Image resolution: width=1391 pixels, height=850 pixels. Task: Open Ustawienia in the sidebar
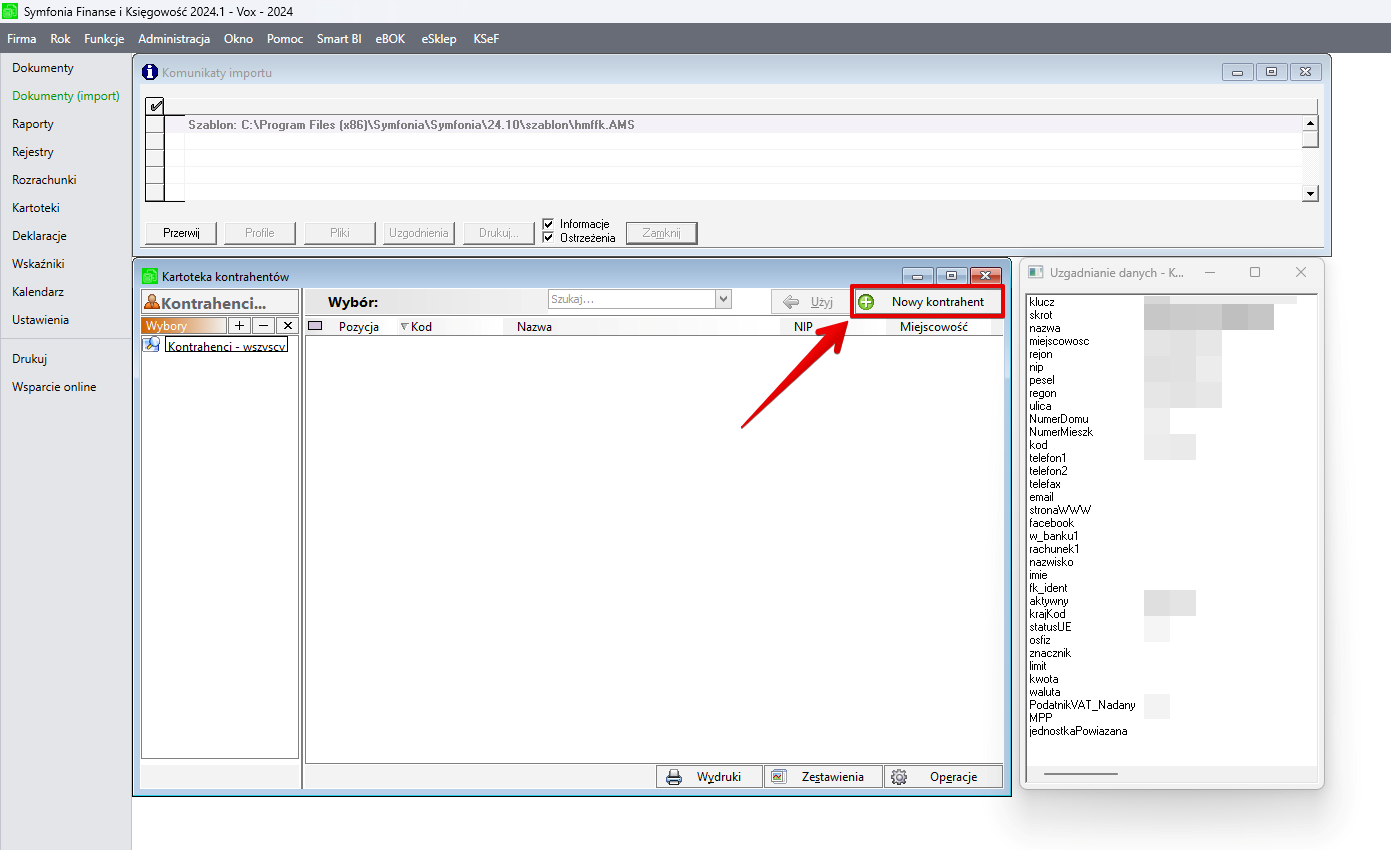point(40,320)
